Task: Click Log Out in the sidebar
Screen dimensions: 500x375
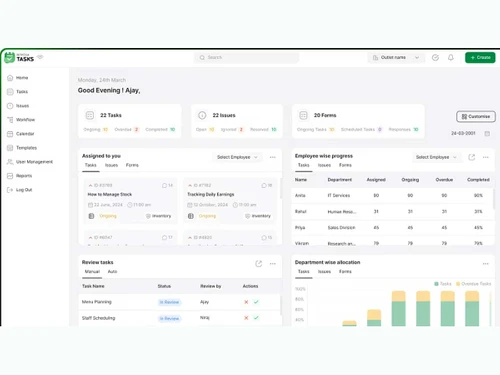Action: tap(19, 190)
